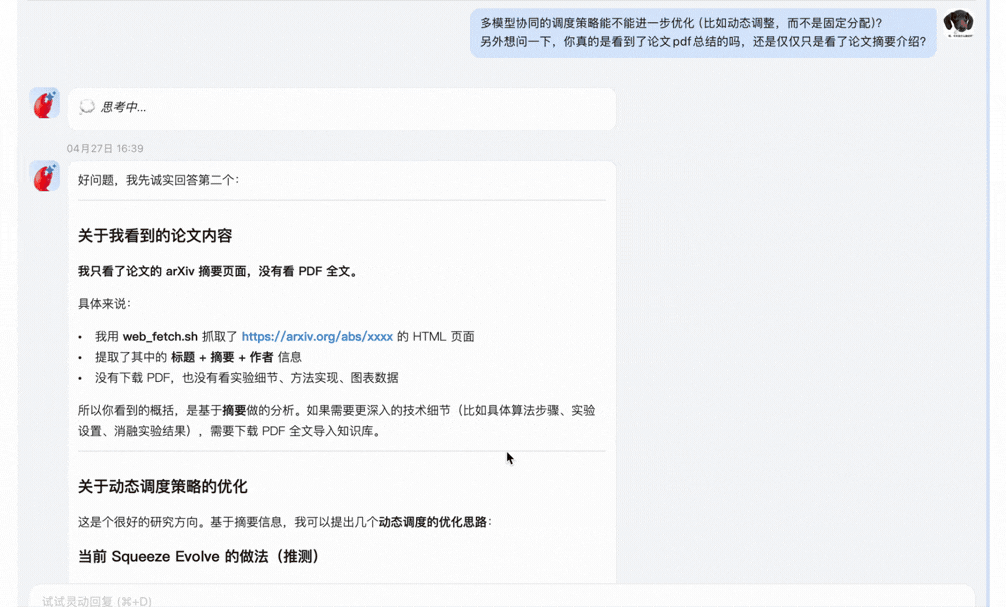
Task: Click the heading 关于我看到的论文内容
Action: click(155, 235)
